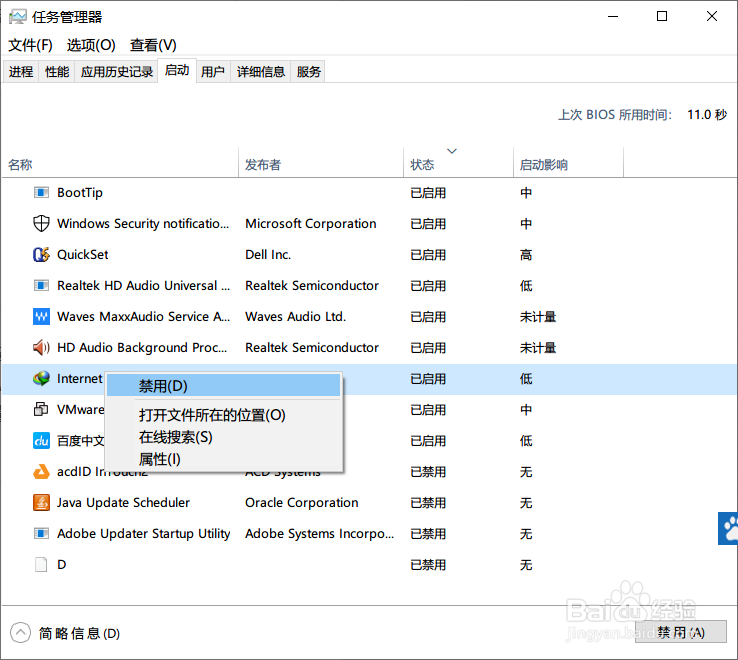The image size is (738, 660).
Task: Sort by the 状态 column header
Action: click(458, 163)
